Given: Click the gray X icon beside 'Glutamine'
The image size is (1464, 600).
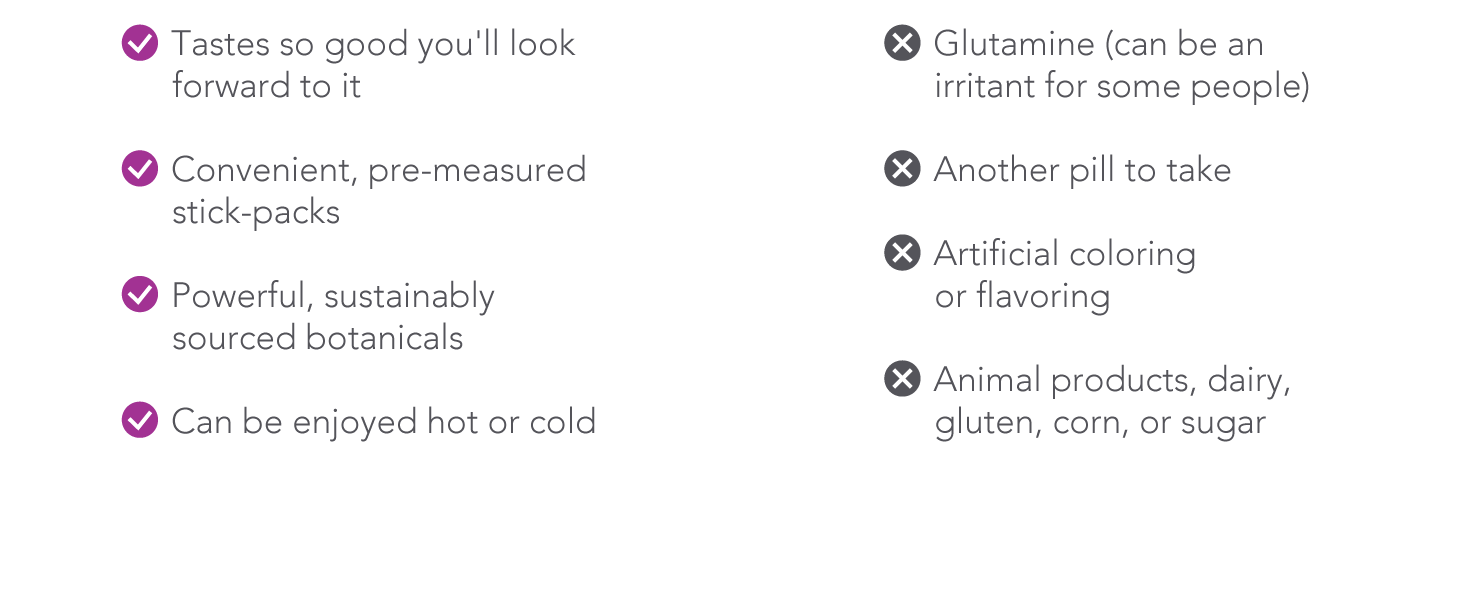Looking at the screenshot, I should (902, 43).
